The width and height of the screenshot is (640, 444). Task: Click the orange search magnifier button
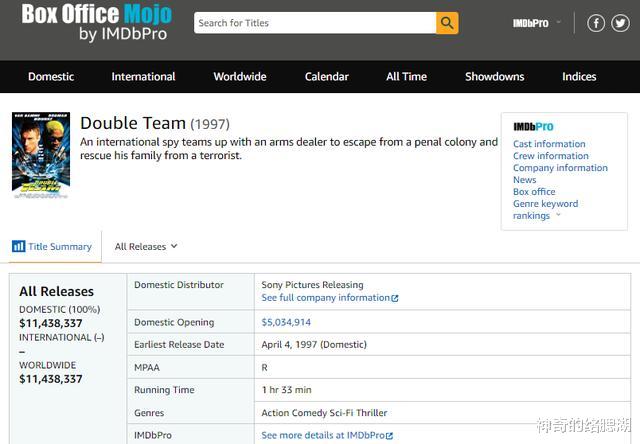tap(447, 23)
